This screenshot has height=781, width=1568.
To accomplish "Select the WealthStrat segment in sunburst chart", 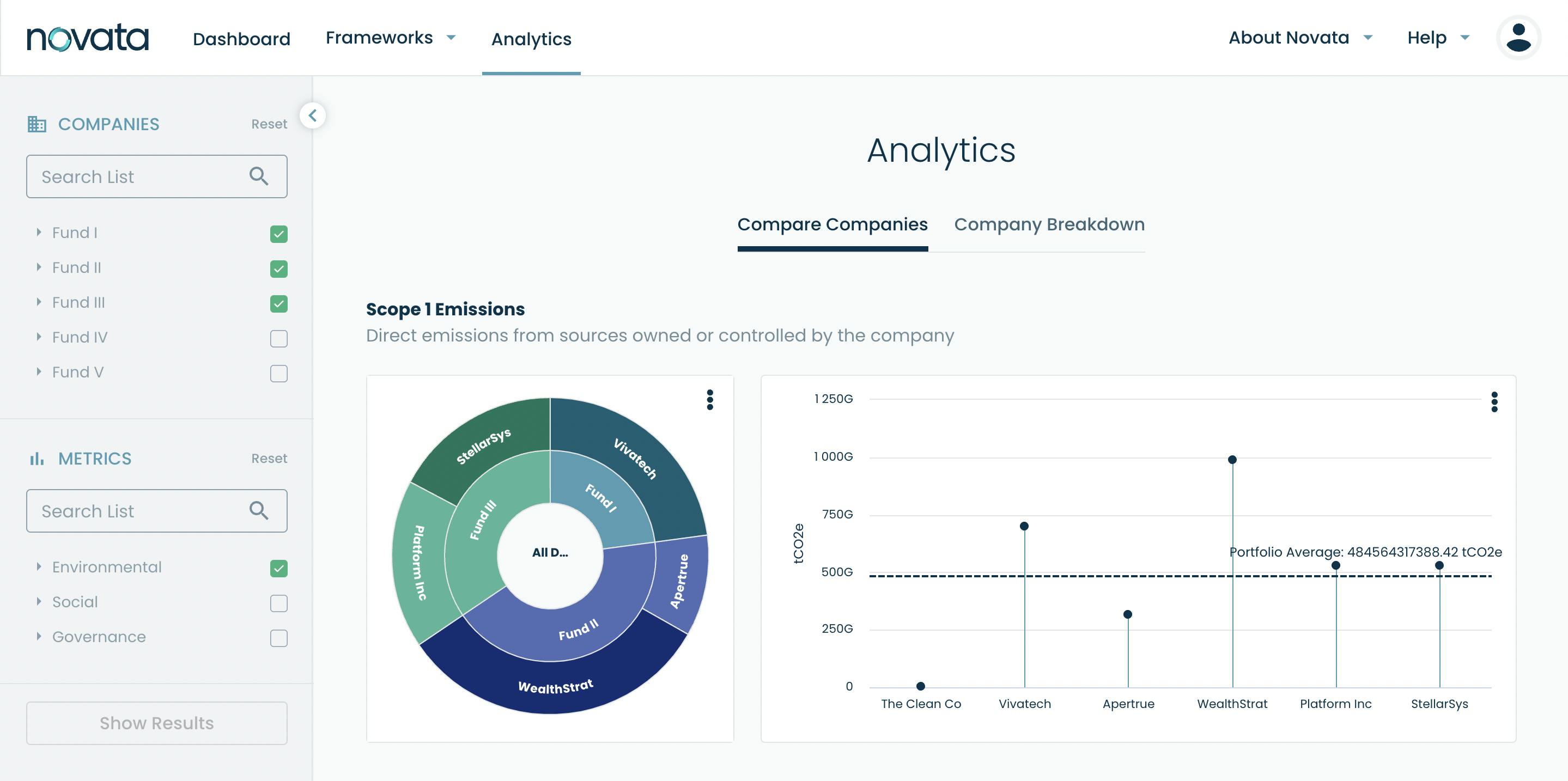I will (x=555, y=686).
